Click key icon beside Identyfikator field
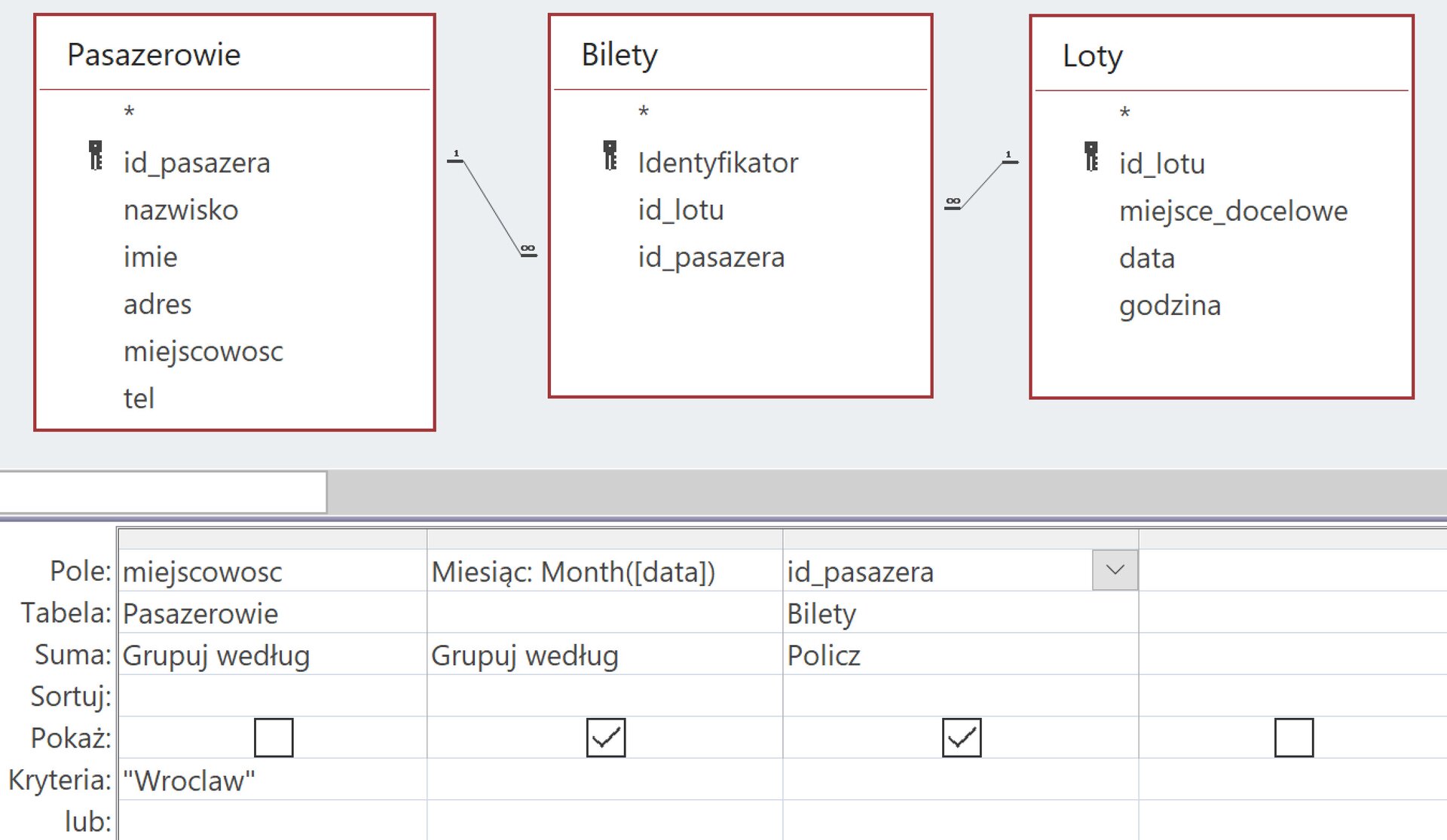Screen dimensions: 1447x840 coord(610,156)
